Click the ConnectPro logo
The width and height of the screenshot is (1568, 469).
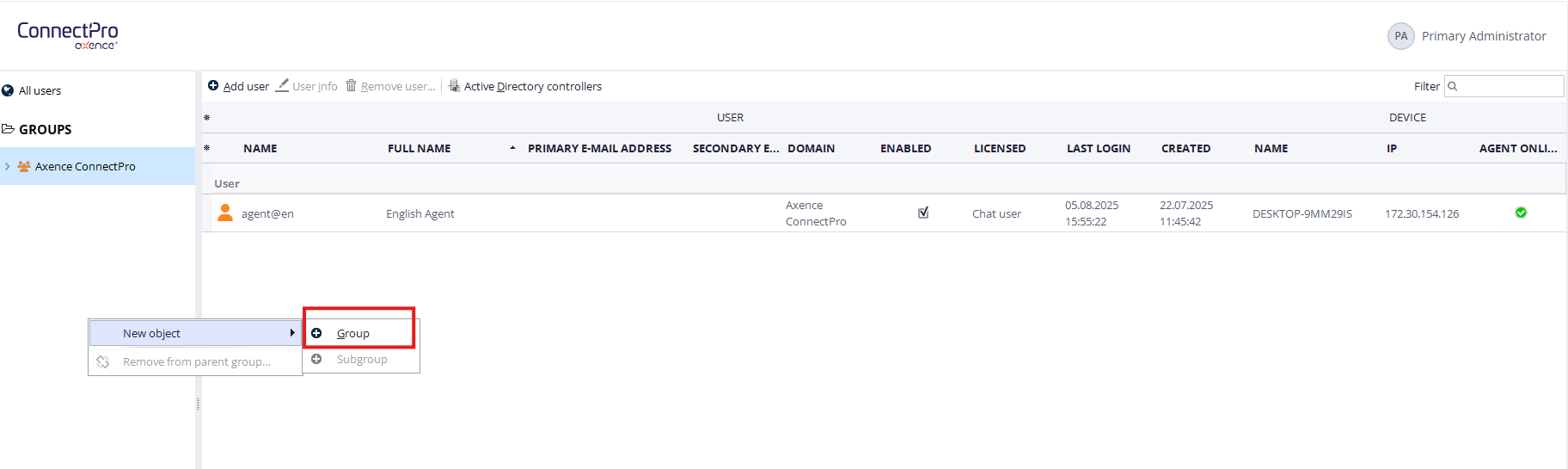tap(68, 34)
